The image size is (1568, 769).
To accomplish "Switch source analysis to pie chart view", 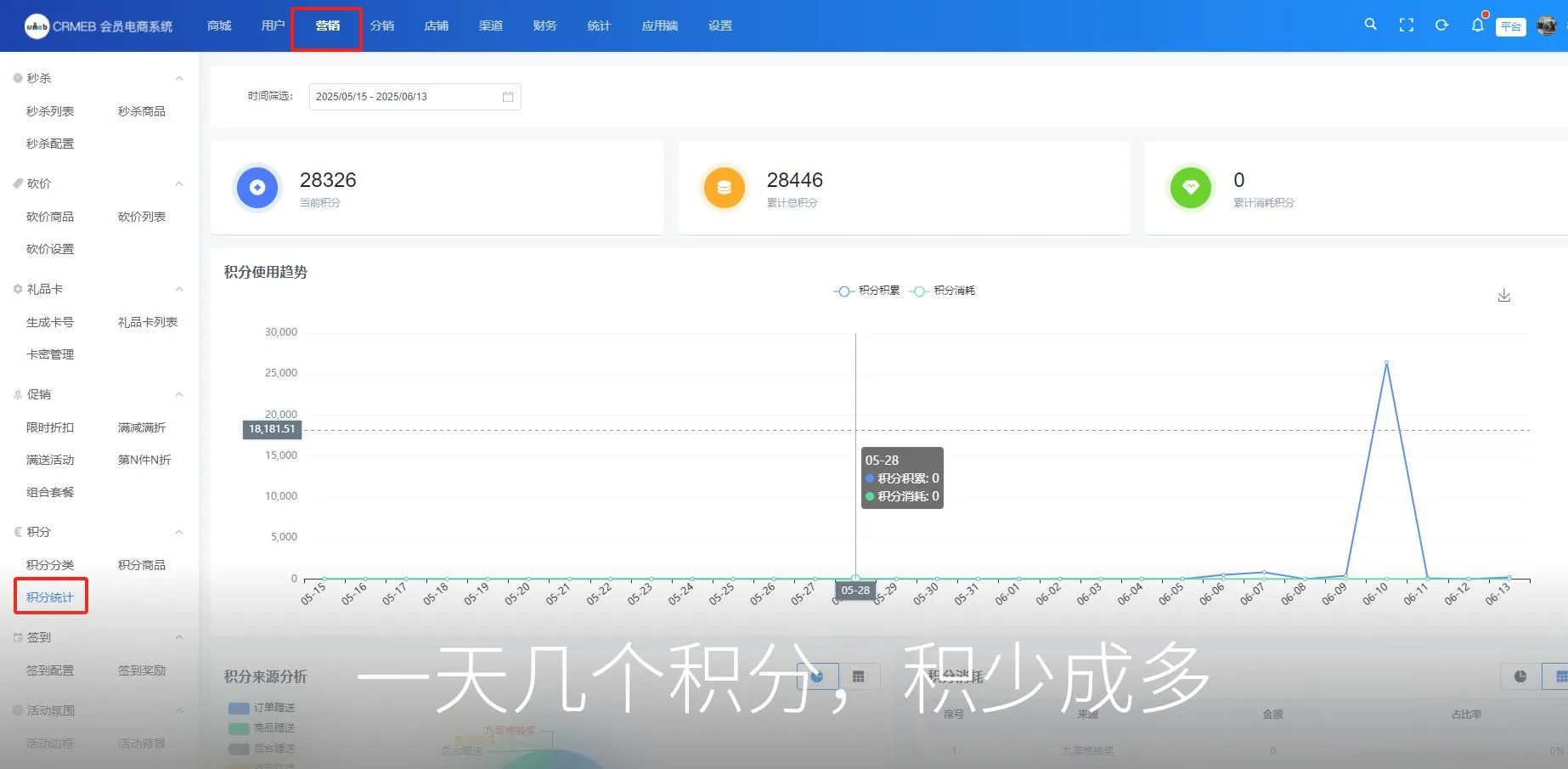I will pyautogui.click(x=817, y=676).
